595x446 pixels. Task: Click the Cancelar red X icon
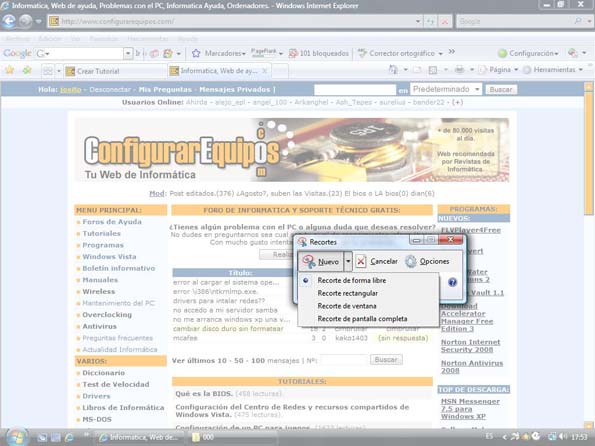click(x=361, y=261)
